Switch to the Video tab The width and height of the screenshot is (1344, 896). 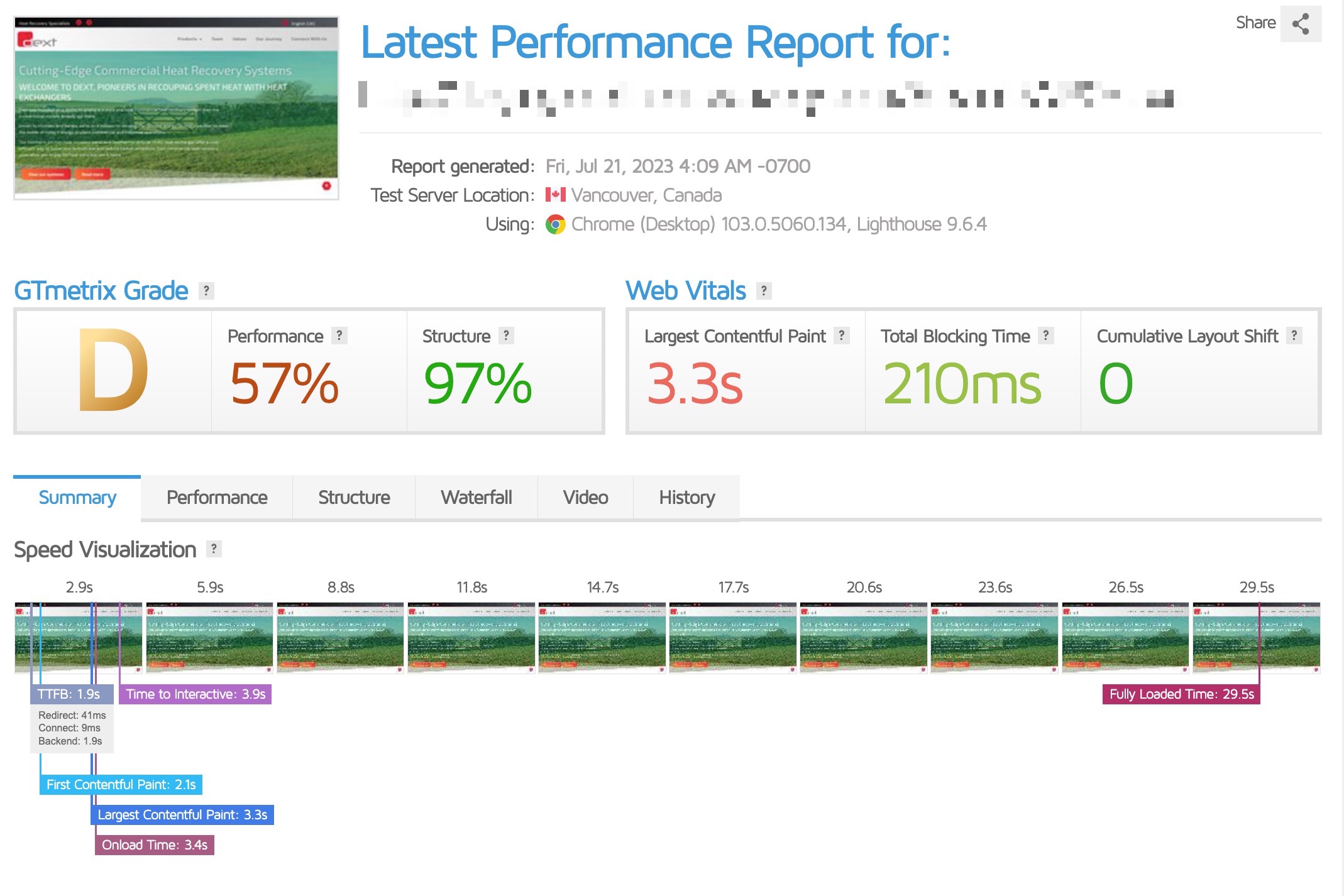[x=585, y=498]
